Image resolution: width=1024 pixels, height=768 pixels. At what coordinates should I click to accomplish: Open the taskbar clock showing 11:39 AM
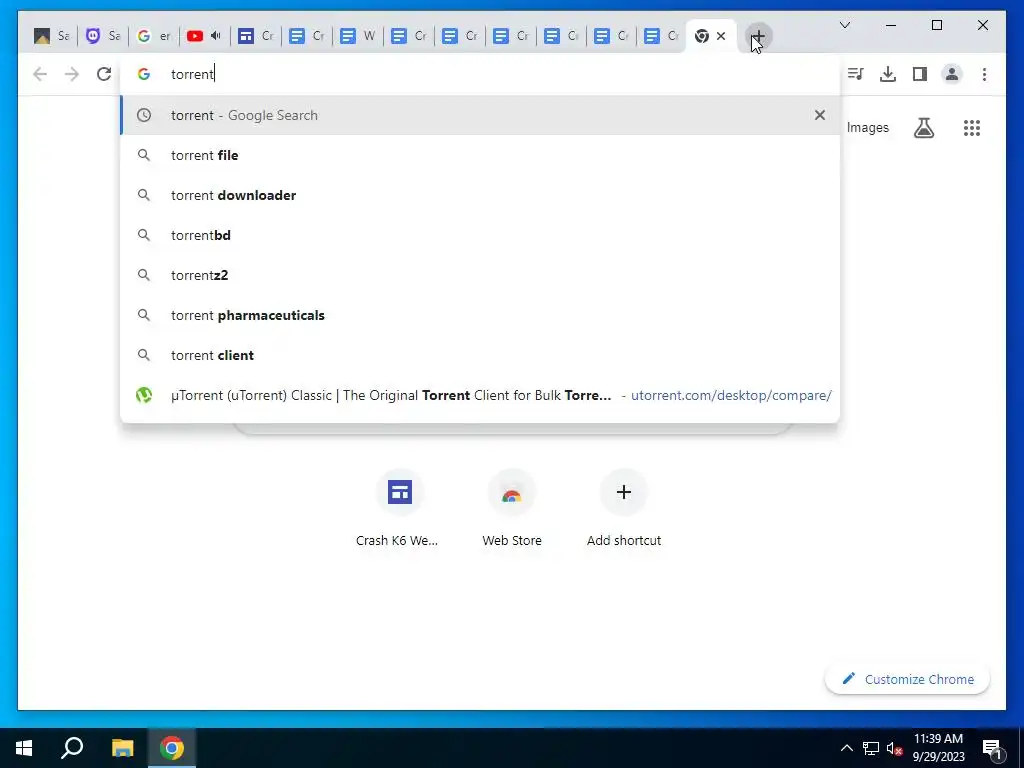938,748
